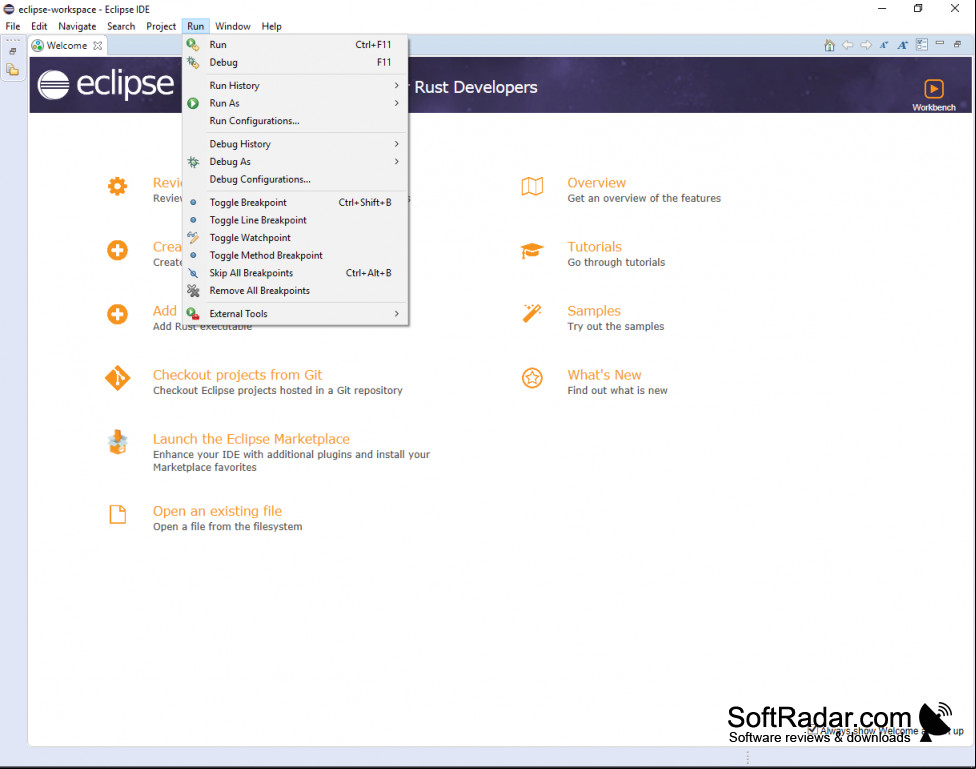
Task: Select the Welcome tab
Action: pos(67,45)
